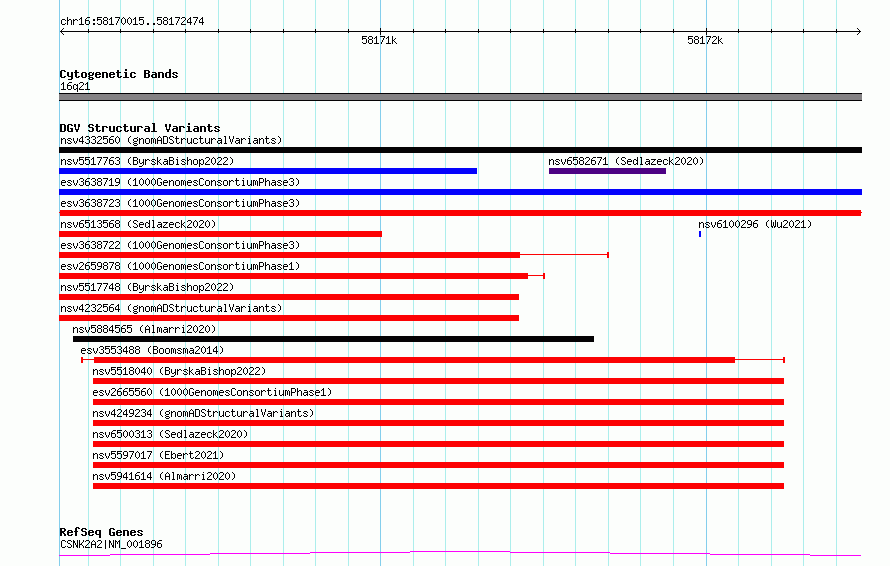The image size is (890, 566).
Task: Click the blue esv3638719 variant bar
Action: (x=460, y=192)
